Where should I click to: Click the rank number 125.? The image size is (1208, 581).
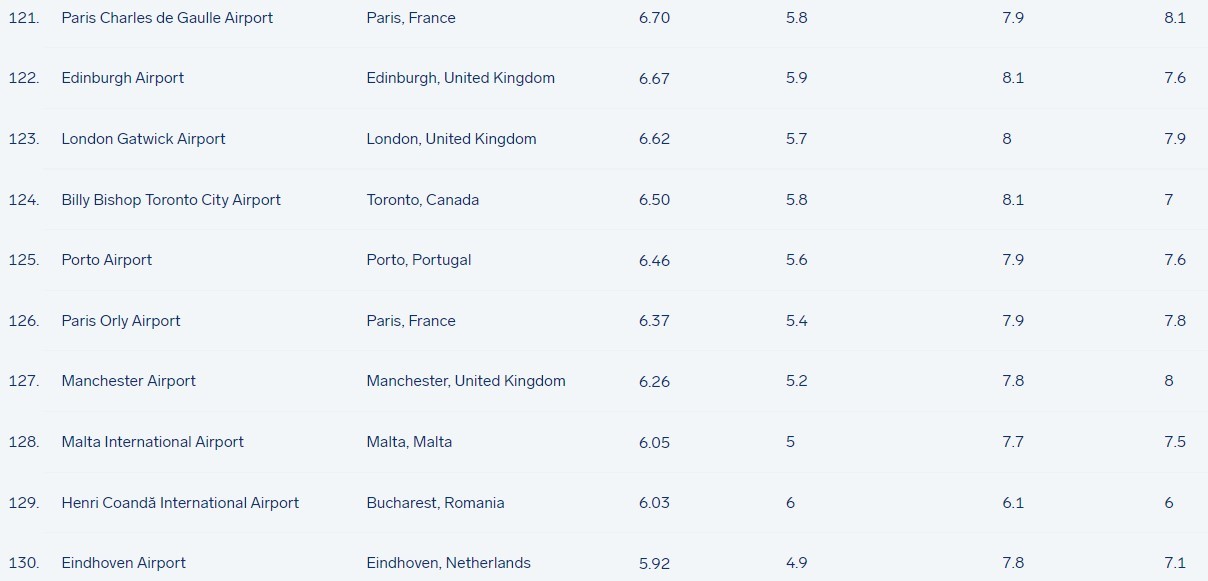pyautogui.click(x=24, y=260)
